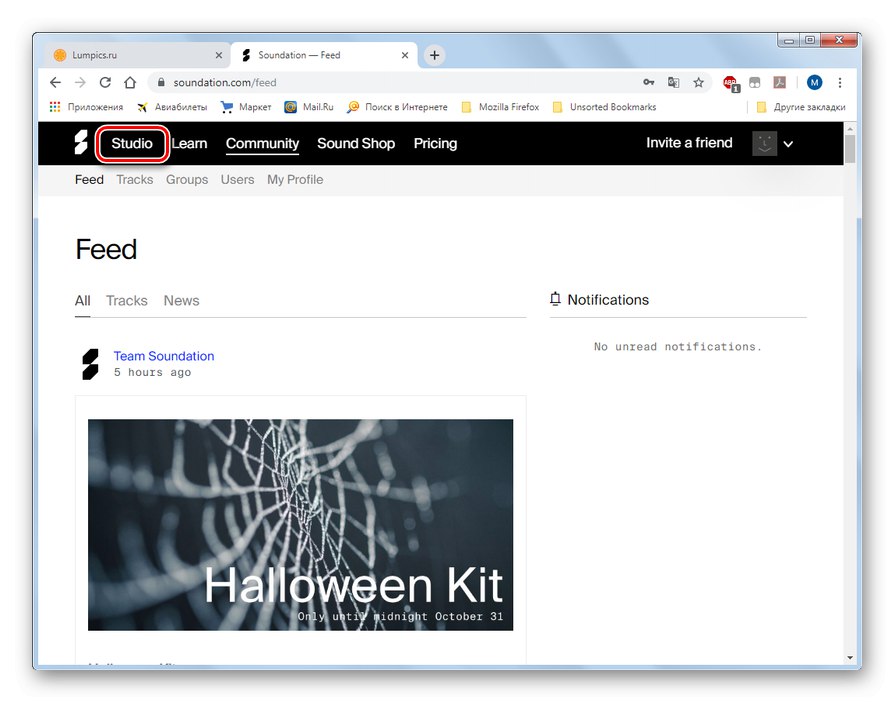Screen dimensions: 895x703
Task: Open the Маркет bookmark
Action: point(246,107)
